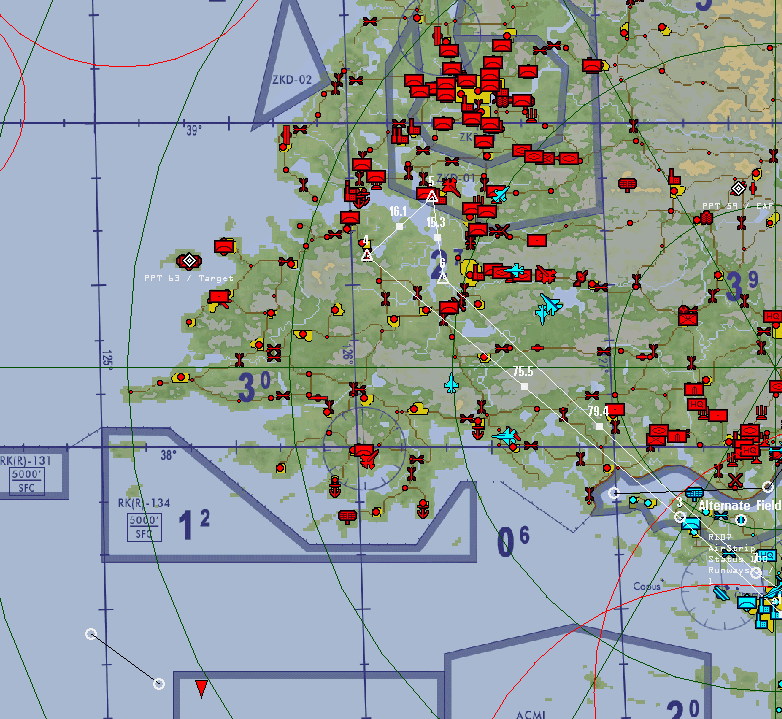Click the red inverted triangle marker at the bottom
The image size is (782, 719).
click(201, 688)
